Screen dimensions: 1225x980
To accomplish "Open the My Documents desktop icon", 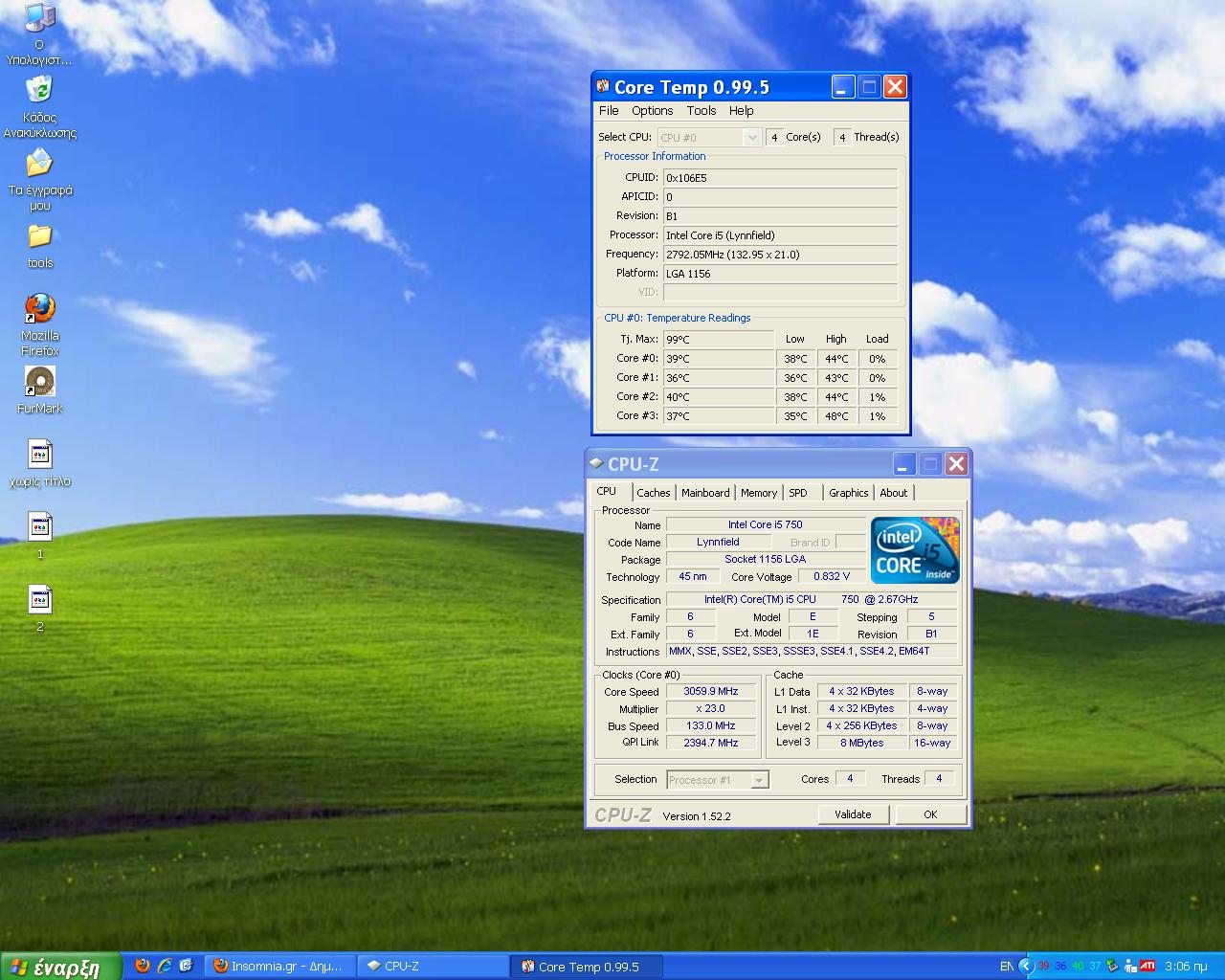I will 39,163.
